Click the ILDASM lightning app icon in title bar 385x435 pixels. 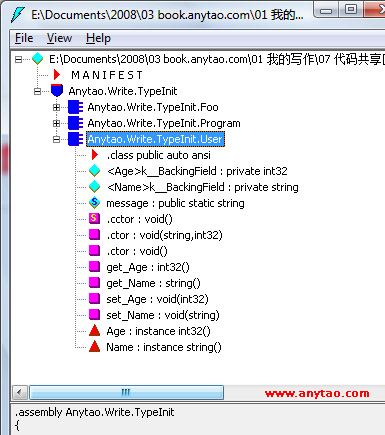point(18,14)
